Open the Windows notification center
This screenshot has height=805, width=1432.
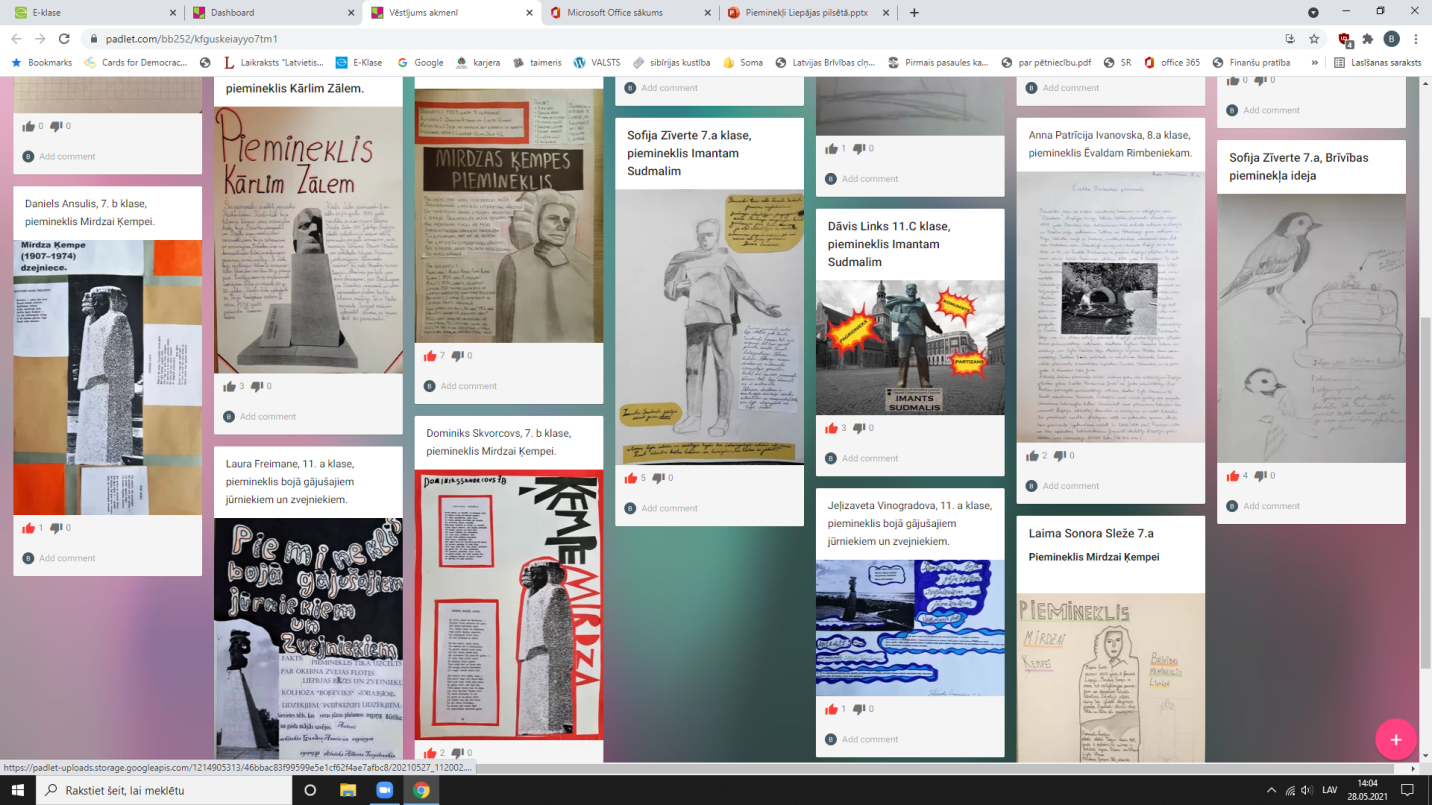1407,790
